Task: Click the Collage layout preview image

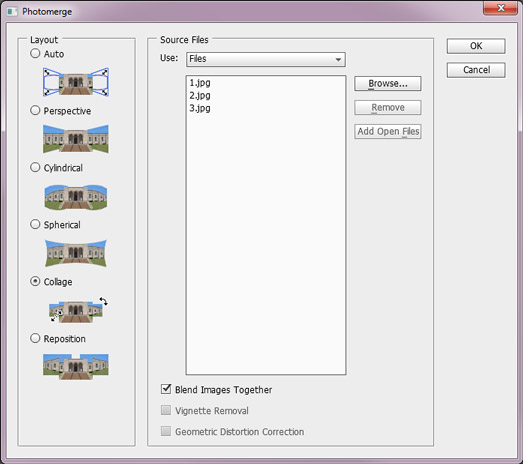Action: [x=78, y=310]
